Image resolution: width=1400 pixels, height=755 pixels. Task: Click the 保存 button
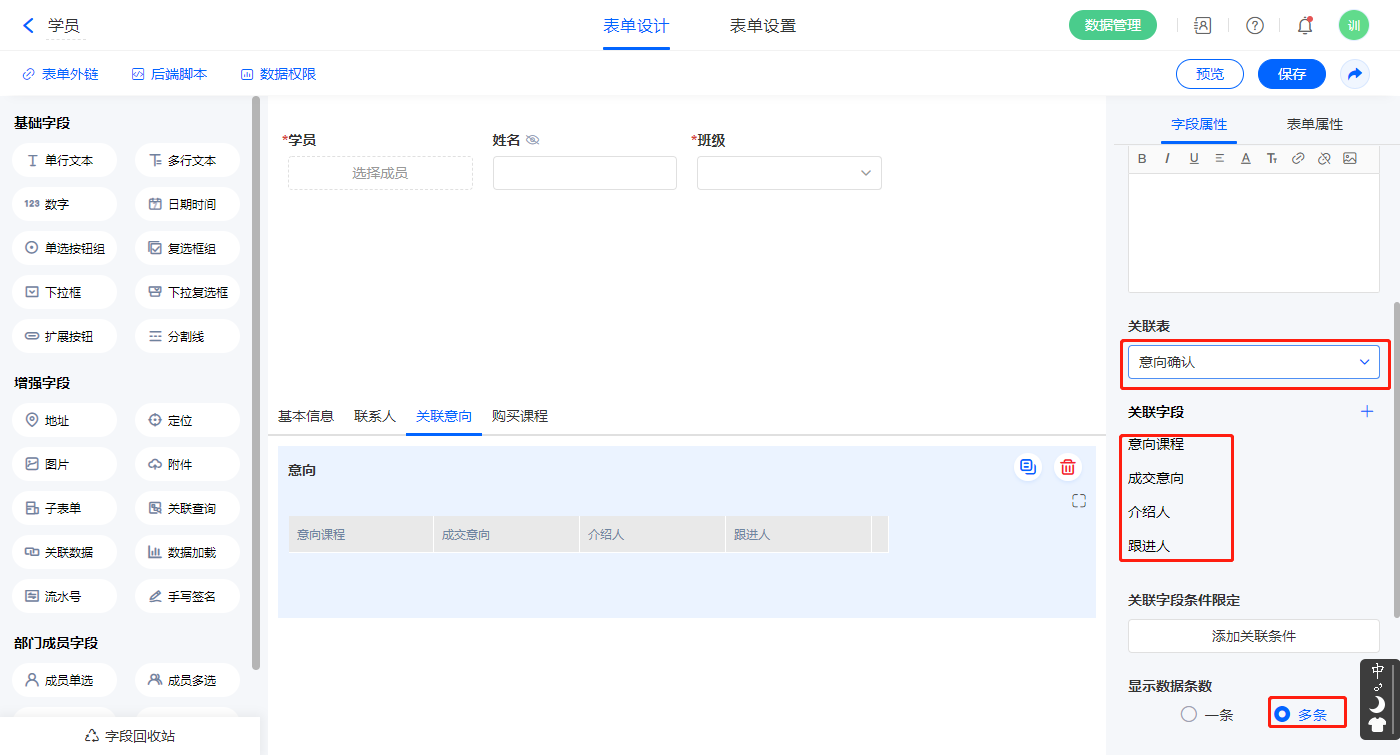point(1291,74)
